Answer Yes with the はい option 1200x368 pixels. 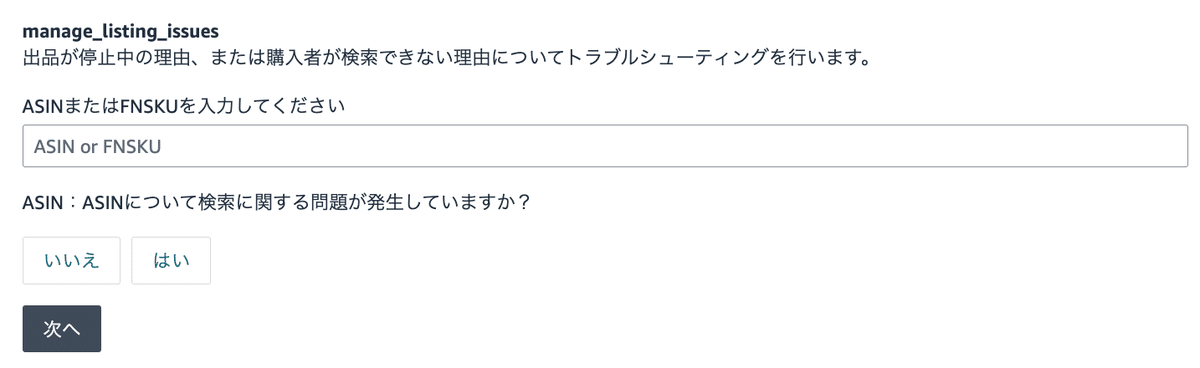(x=171, y=261)
